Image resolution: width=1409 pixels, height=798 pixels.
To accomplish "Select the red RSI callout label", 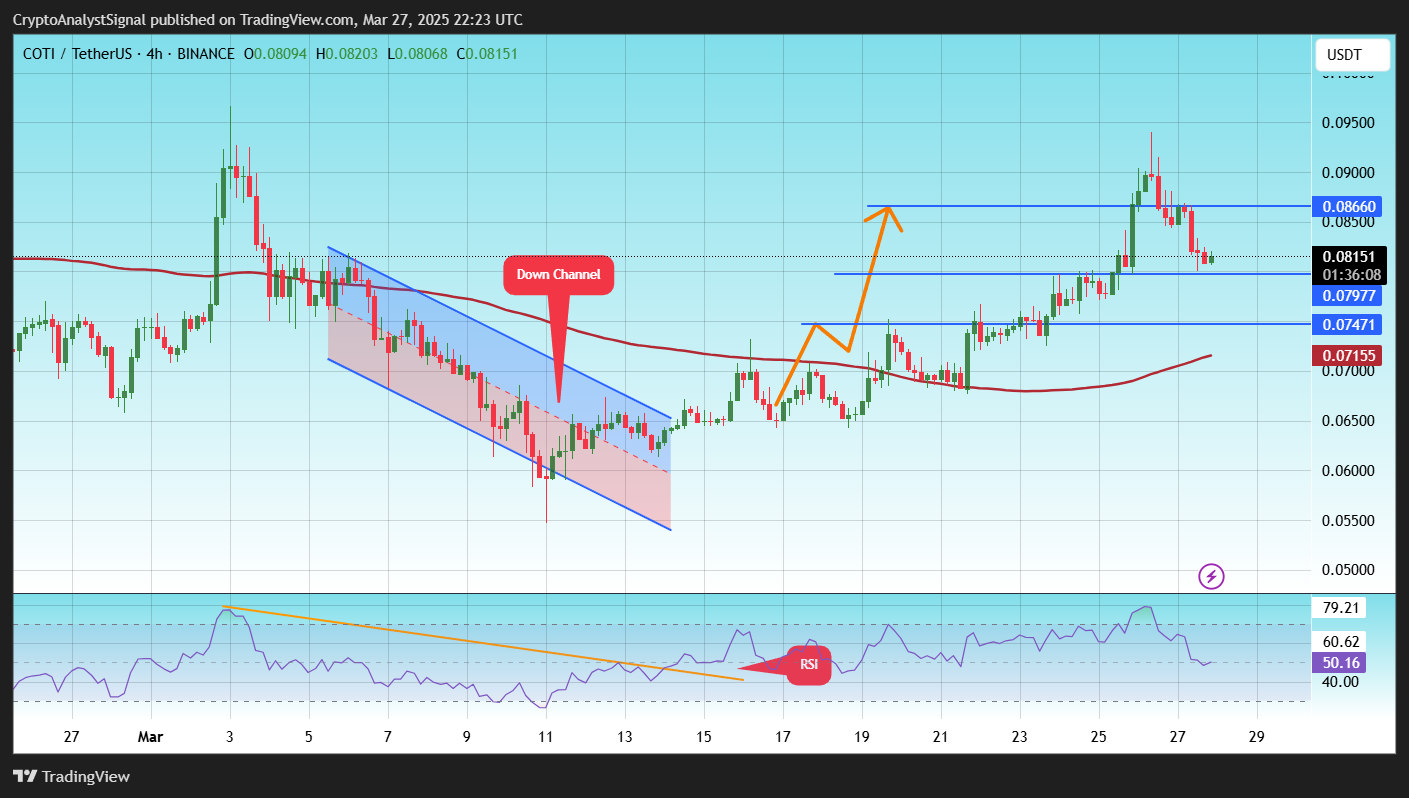I will click(808, 665).
